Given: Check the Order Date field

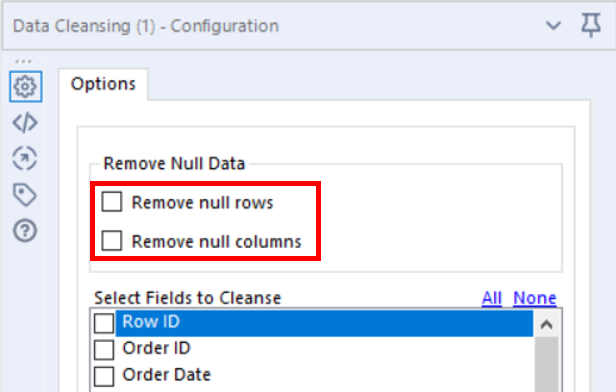Looking at the screenshot, I should click(104, 376).
